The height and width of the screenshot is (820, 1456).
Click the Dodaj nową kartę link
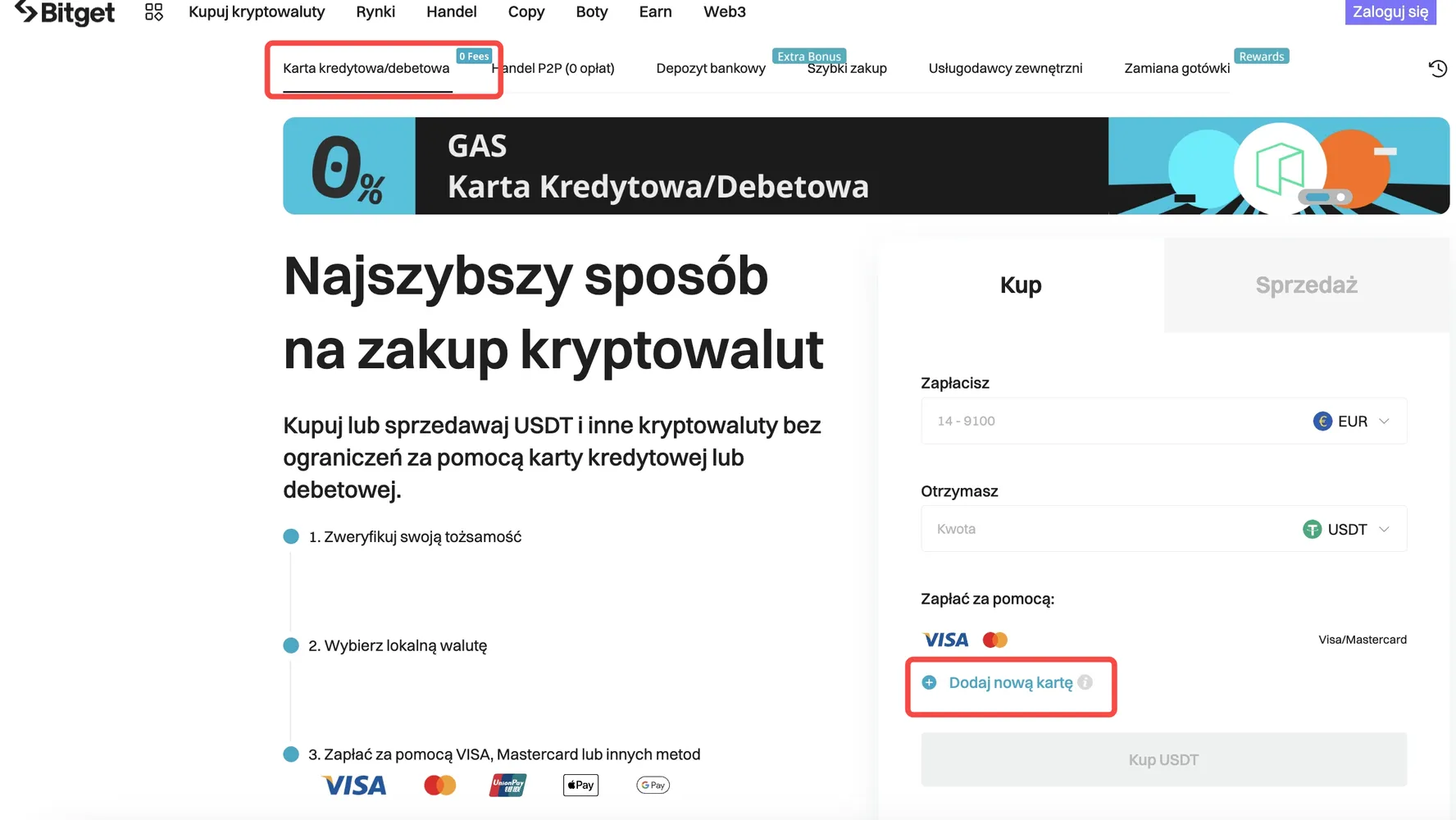pyautogui.click(x=1011, y=682)
